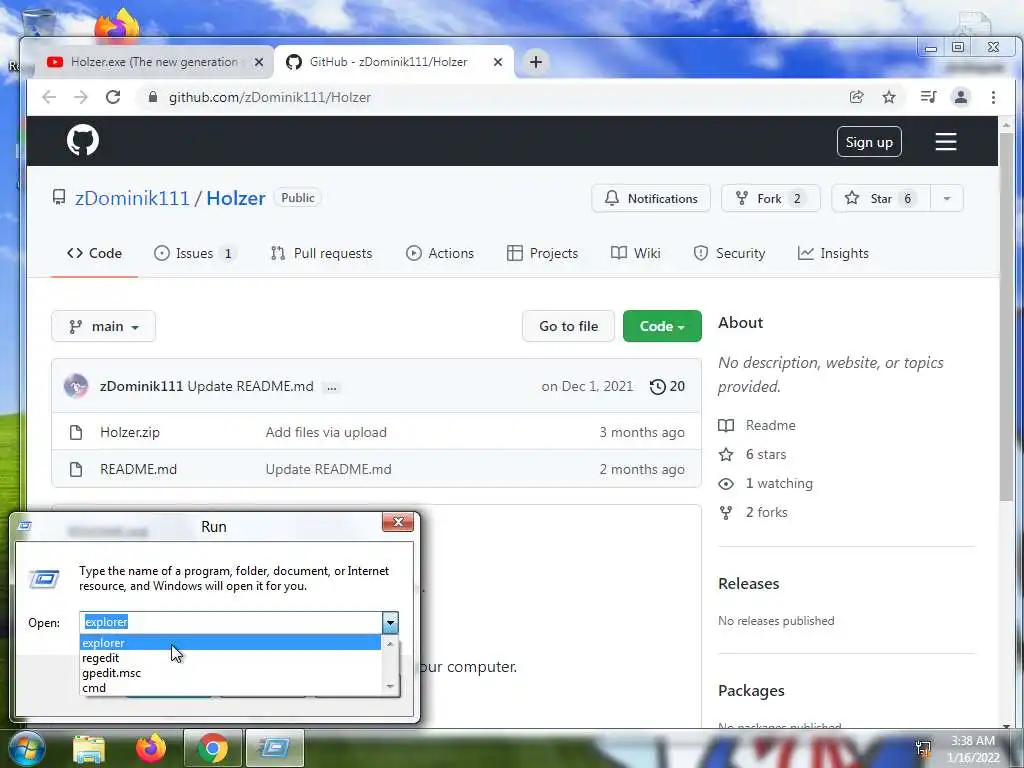1024x768 pixels.
Task: Open the Wiki tab
Action: coord(635,253)
